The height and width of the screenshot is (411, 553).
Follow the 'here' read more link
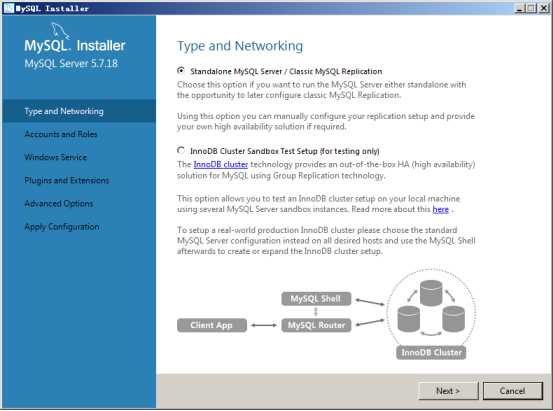click(x=440, y=209)
